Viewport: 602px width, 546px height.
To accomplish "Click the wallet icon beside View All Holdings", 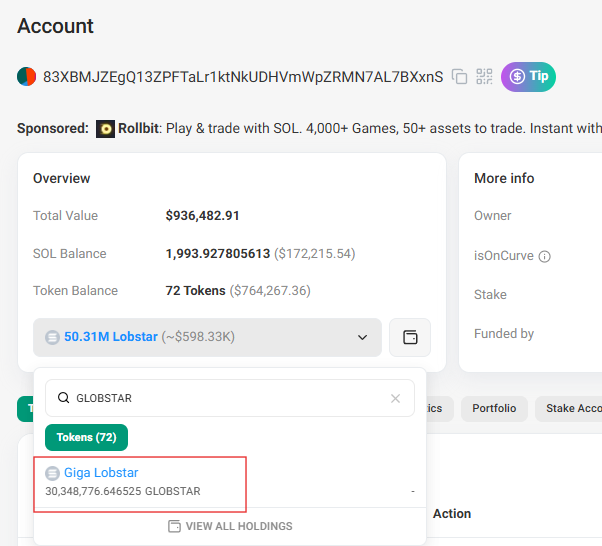I will coord(174,526).
